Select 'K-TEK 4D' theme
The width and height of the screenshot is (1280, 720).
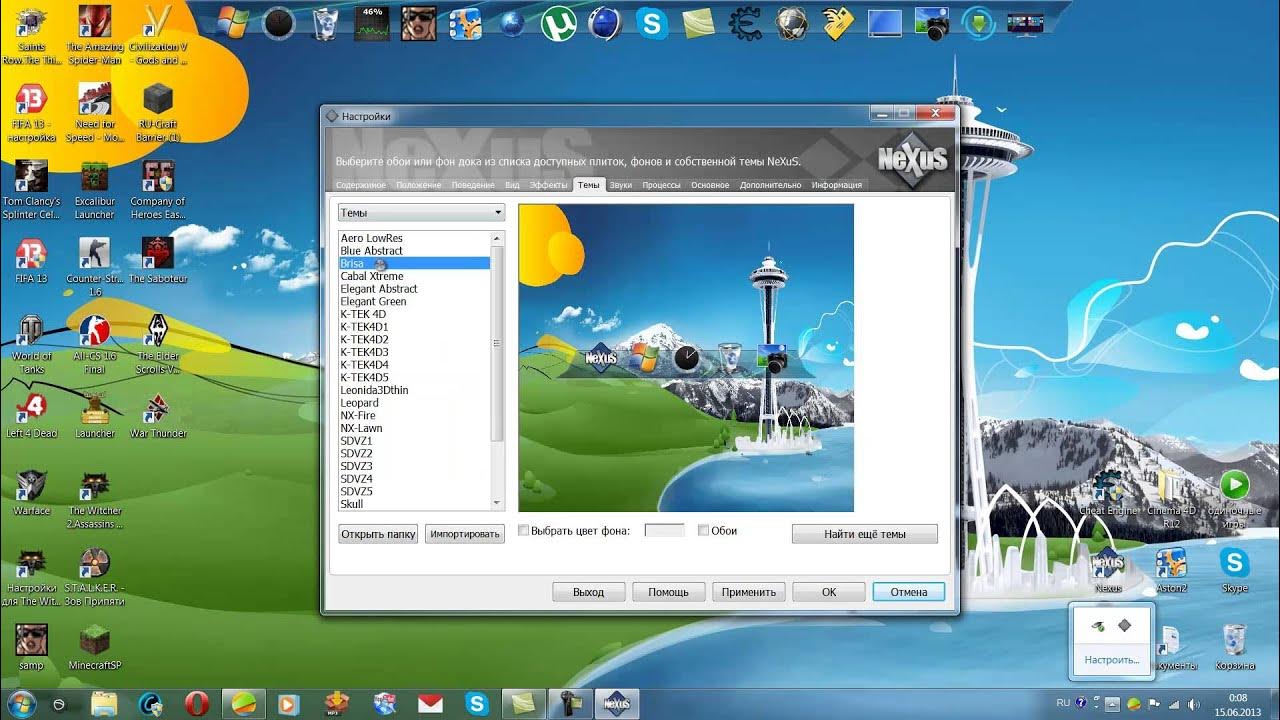click(414, 314)
